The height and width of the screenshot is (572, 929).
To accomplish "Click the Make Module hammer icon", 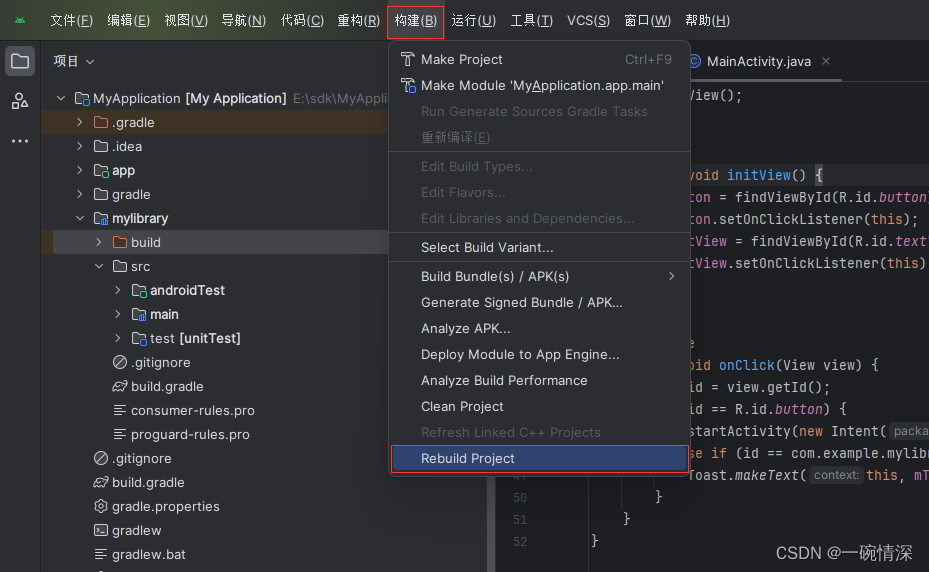I will [x=408, y=85].
